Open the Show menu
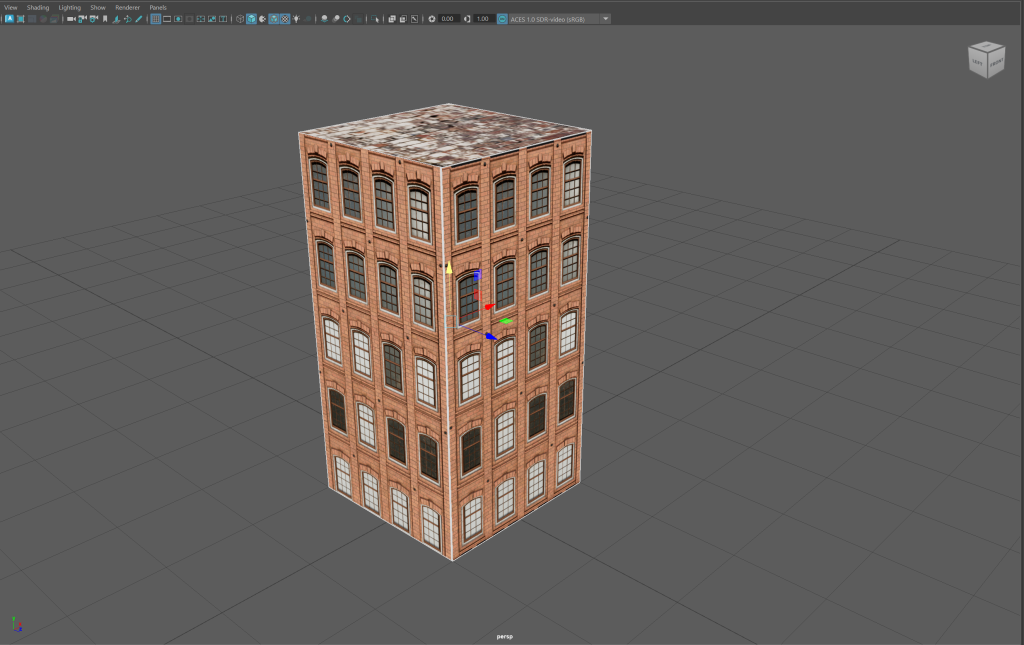Viewport: 1024px width, 645px height. coord(98,7)
